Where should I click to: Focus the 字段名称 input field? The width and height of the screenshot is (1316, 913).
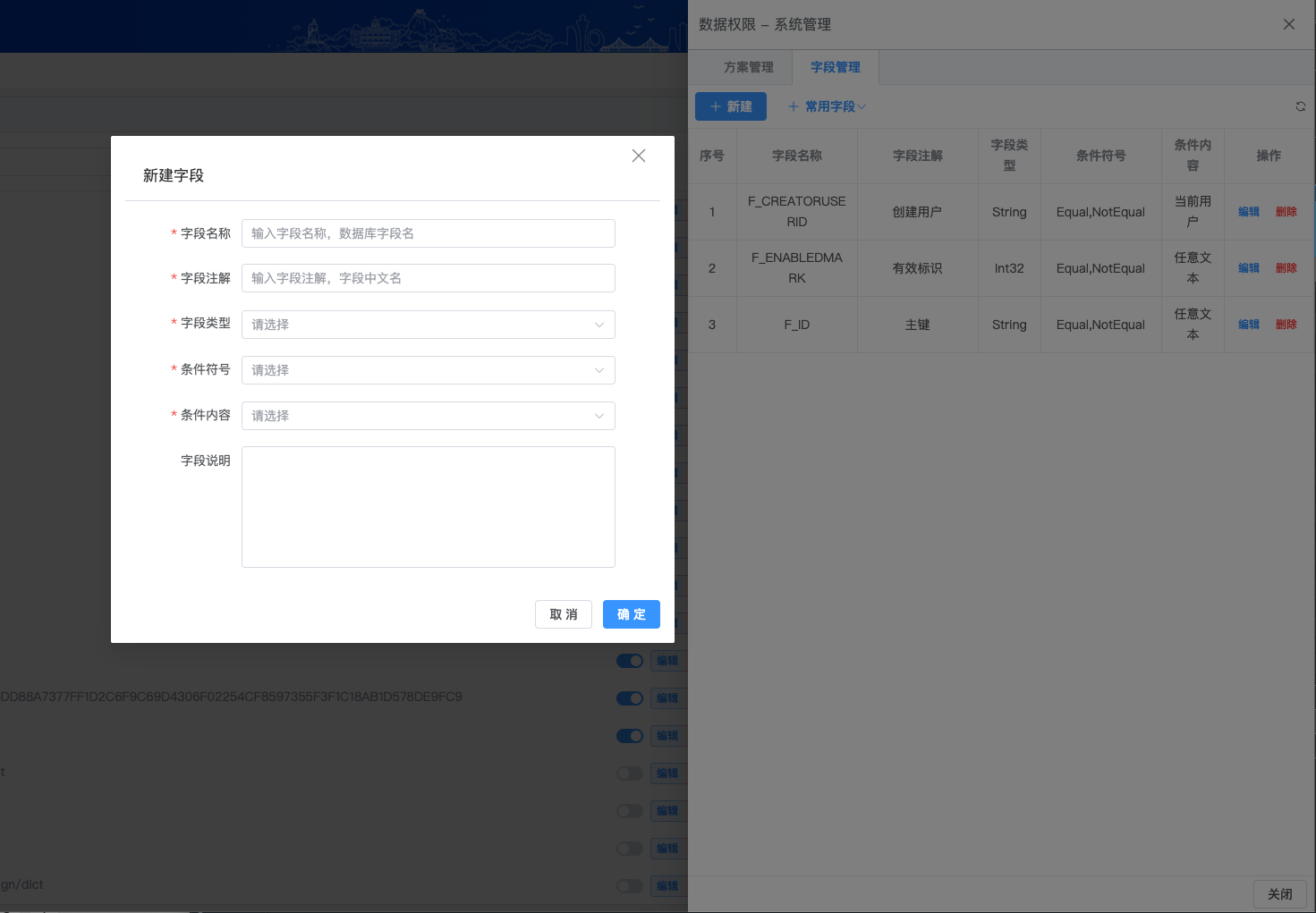[x=428, y=233]
